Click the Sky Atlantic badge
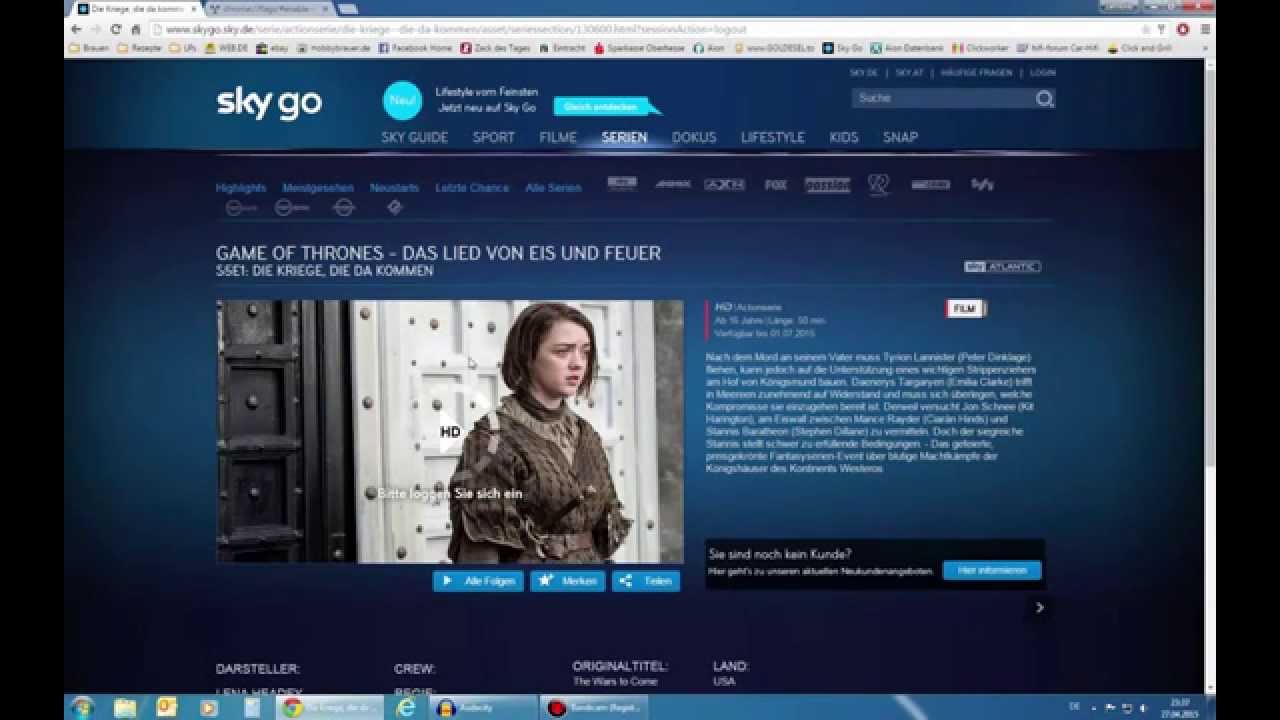Image resolution: width=1280 pixels, height=720 pixels. tap(1002, 267)
